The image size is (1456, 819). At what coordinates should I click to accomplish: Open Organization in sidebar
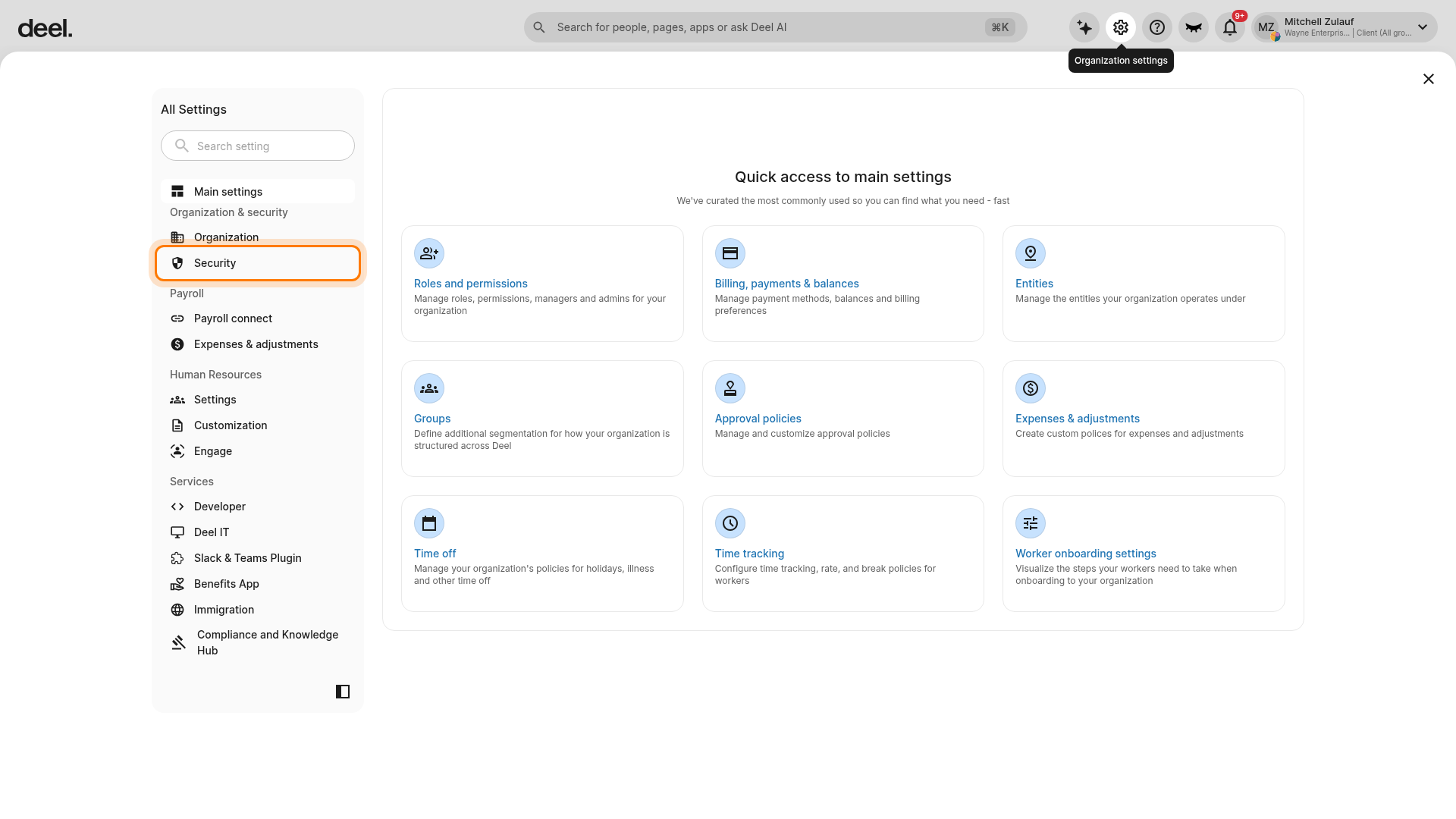258,237
